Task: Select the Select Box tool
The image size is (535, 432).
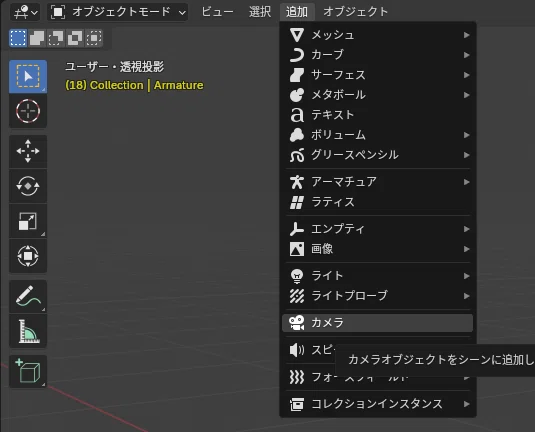Action: [28, 76]
